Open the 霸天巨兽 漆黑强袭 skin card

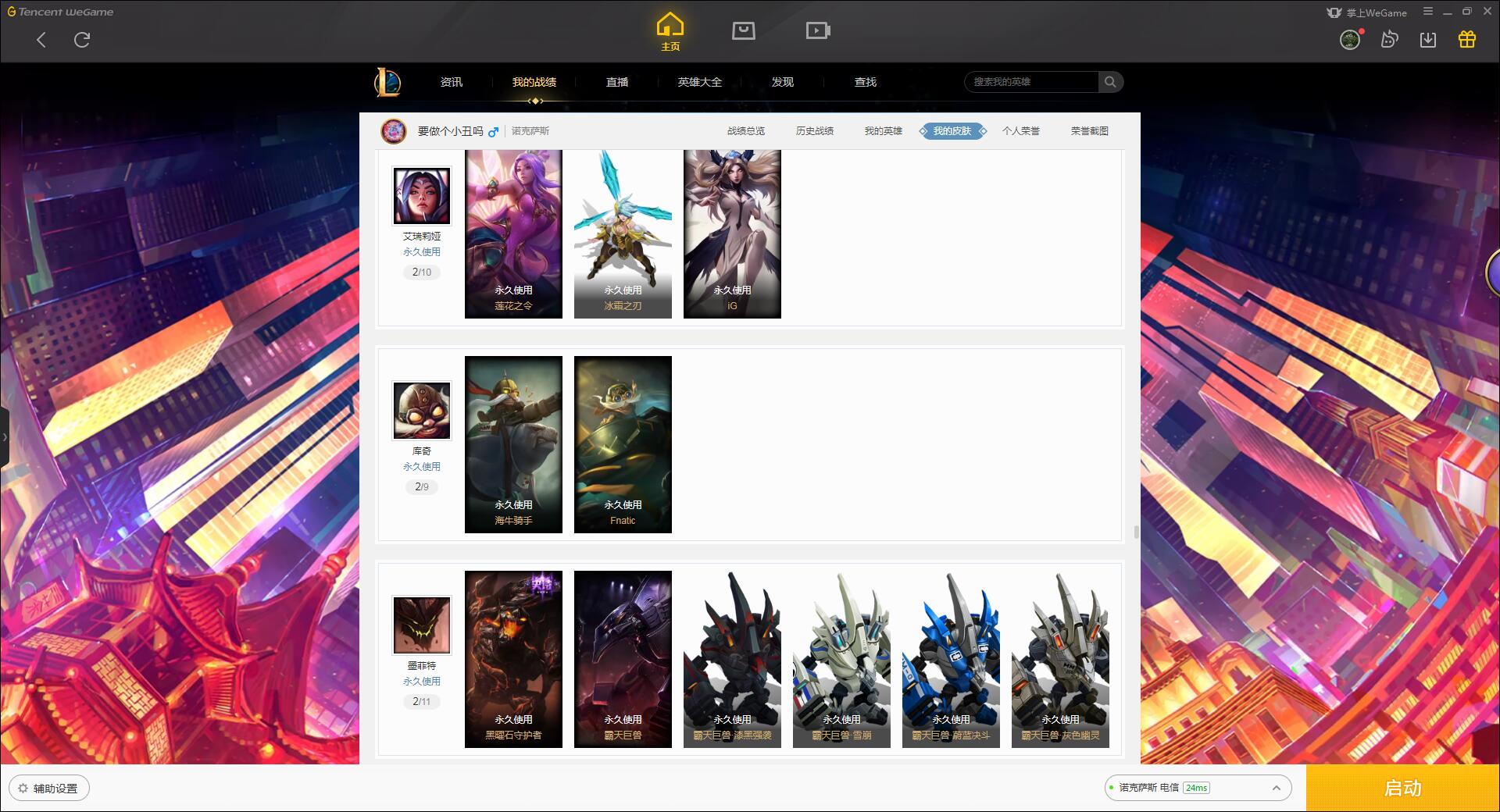coord(732,659)
